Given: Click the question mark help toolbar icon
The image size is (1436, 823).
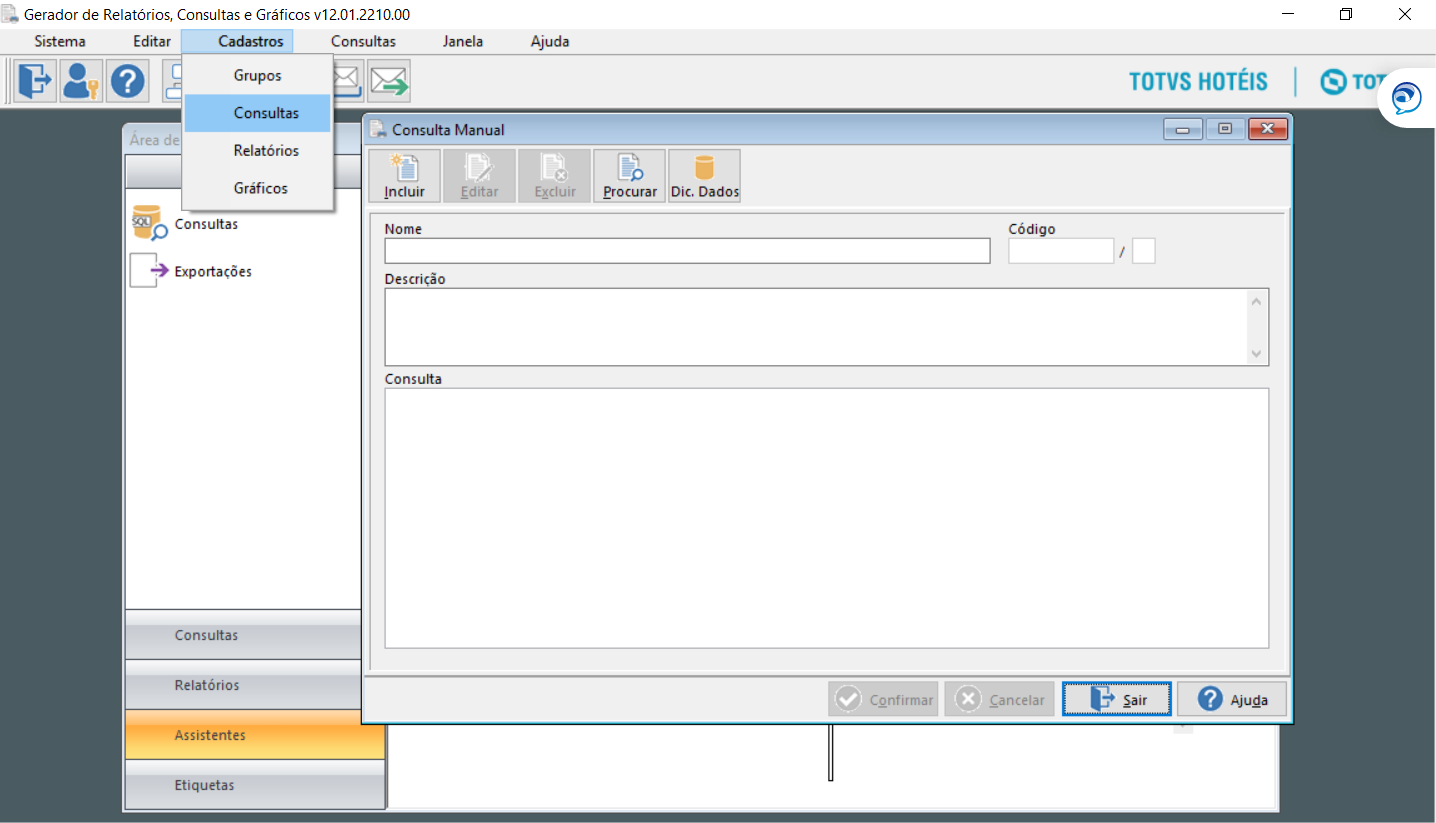Looking at the screenshot, I should coord(128,81).
